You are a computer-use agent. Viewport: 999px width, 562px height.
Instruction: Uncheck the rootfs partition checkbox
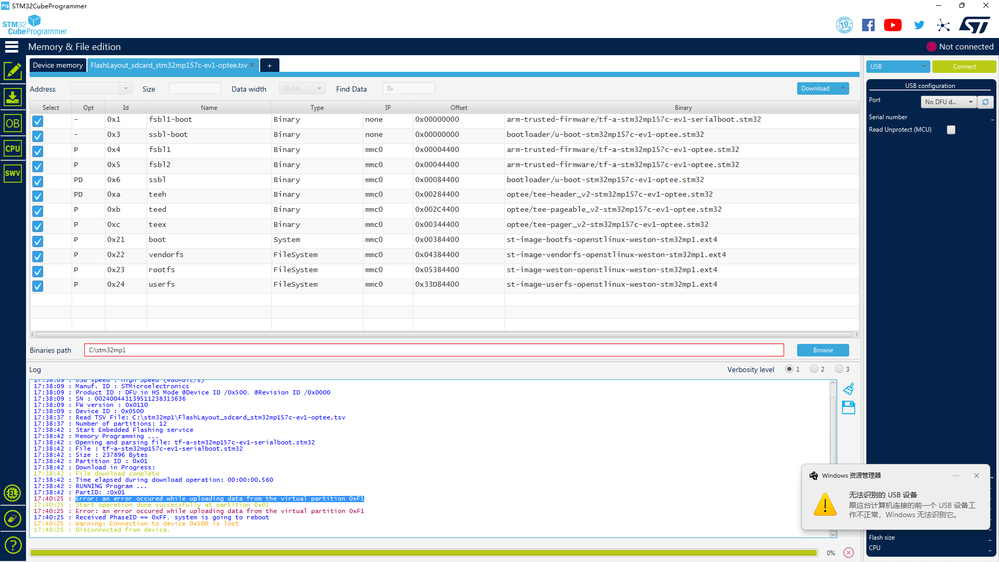click(x=38, y=271)
